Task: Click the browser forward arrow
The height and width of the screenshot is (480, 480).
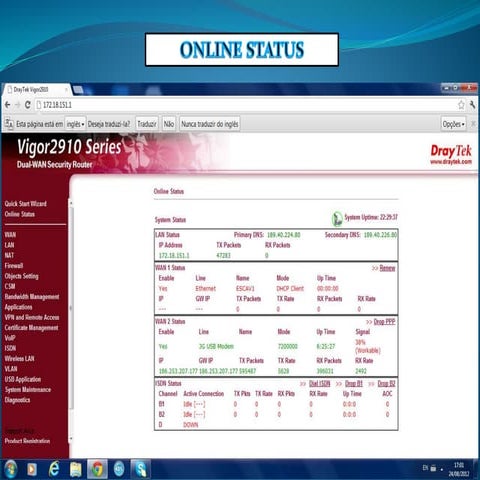Action: click(18, 105)
